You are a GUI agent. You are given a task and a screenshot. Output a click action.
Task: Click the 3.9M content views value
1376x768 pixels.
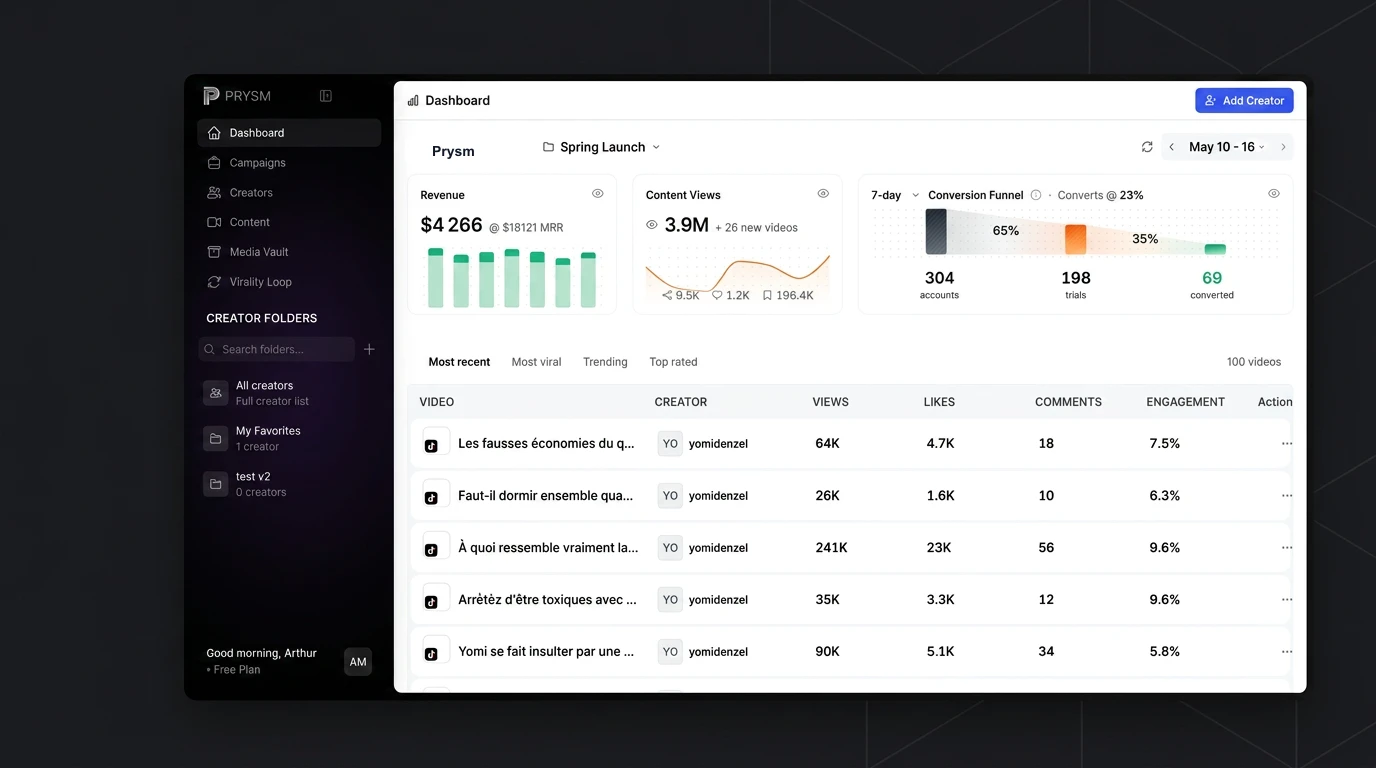tap(687, 226)
